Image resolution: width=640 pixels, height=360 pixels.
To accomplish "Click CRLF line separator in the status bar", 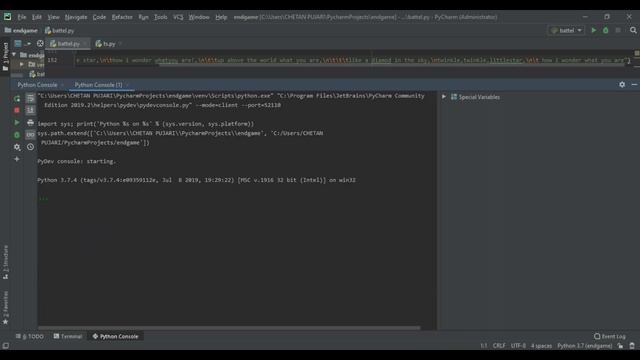I will click(499, 346).
